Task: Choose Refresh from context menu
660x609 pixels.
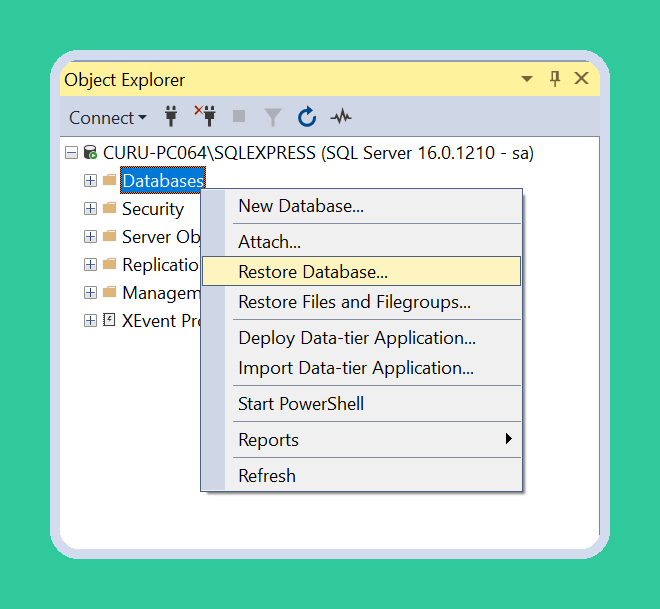Action: (362, 476)
